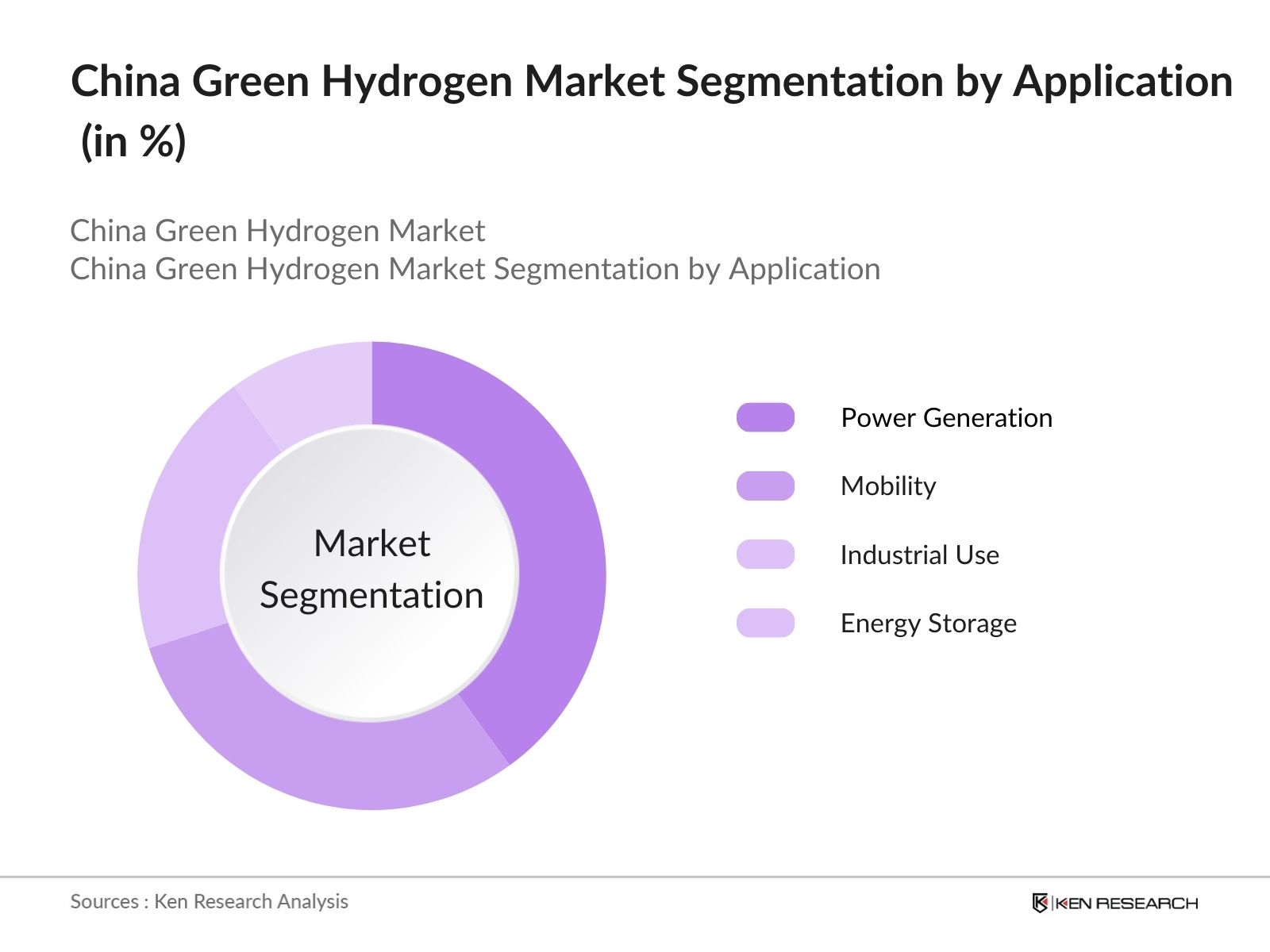
Task: Click the red K emblem in logo
Action: (x=1038, y=902)
